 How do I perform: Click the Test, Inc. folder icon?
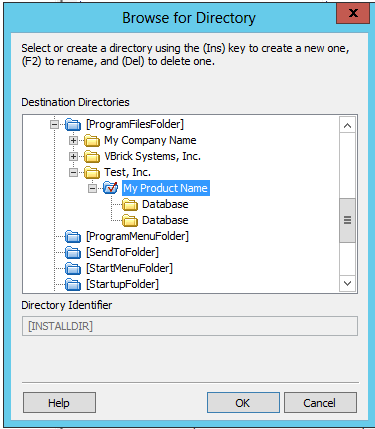[92, 173]
